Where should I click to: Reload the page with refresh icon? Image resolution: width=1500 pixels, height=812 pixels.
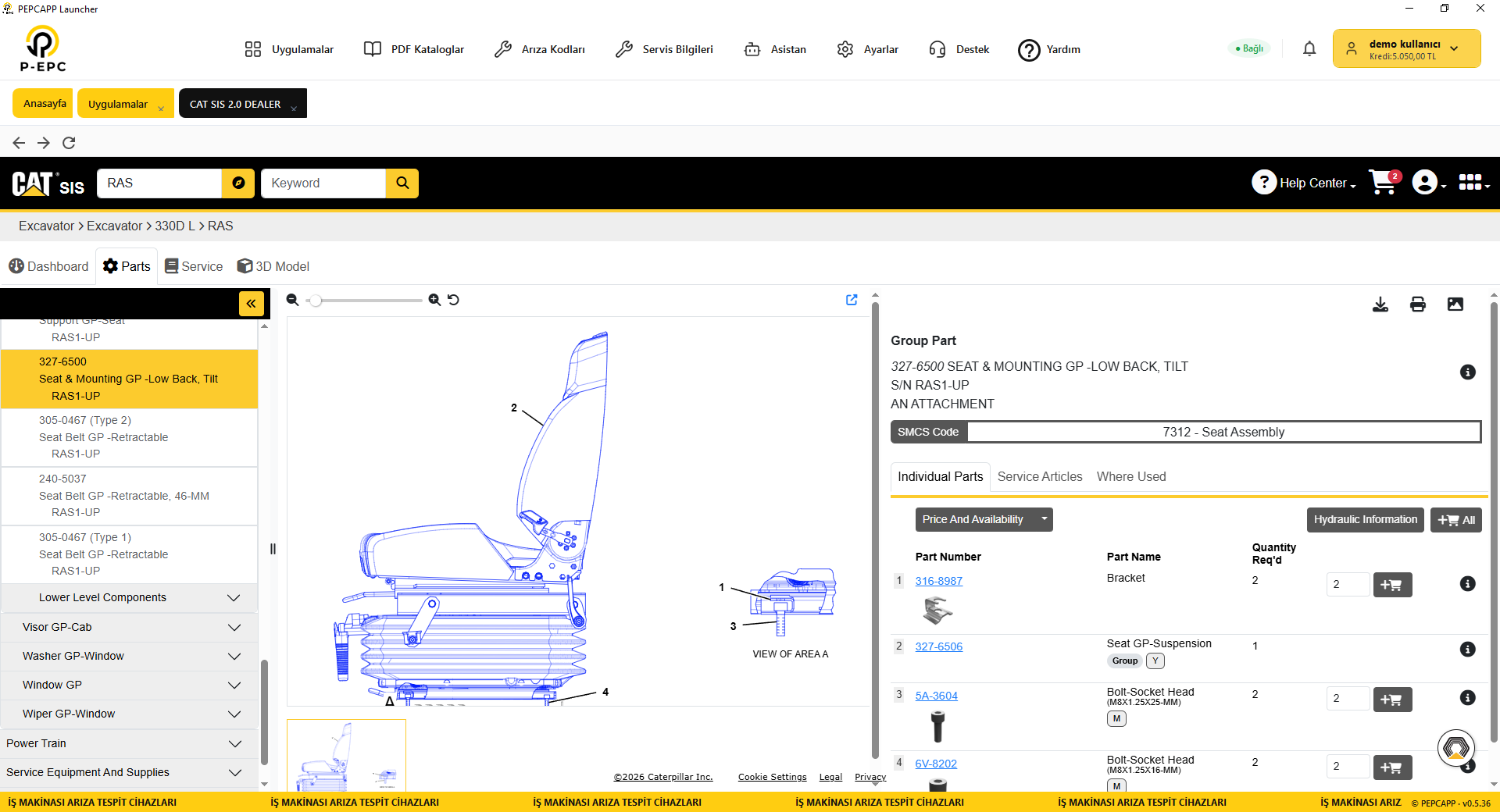pos(69,143)
